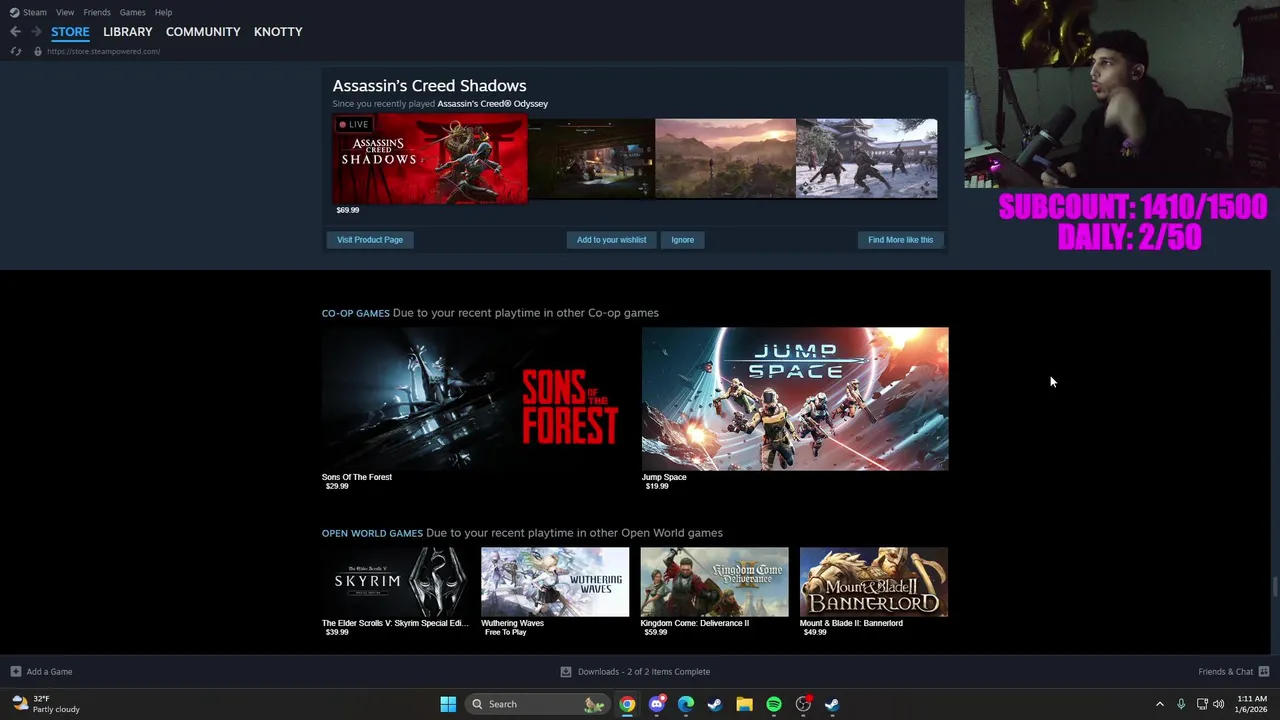This screenshot has width=1280, height=720.
Task: Open the Jump Space banner
Action: [795, 399]
